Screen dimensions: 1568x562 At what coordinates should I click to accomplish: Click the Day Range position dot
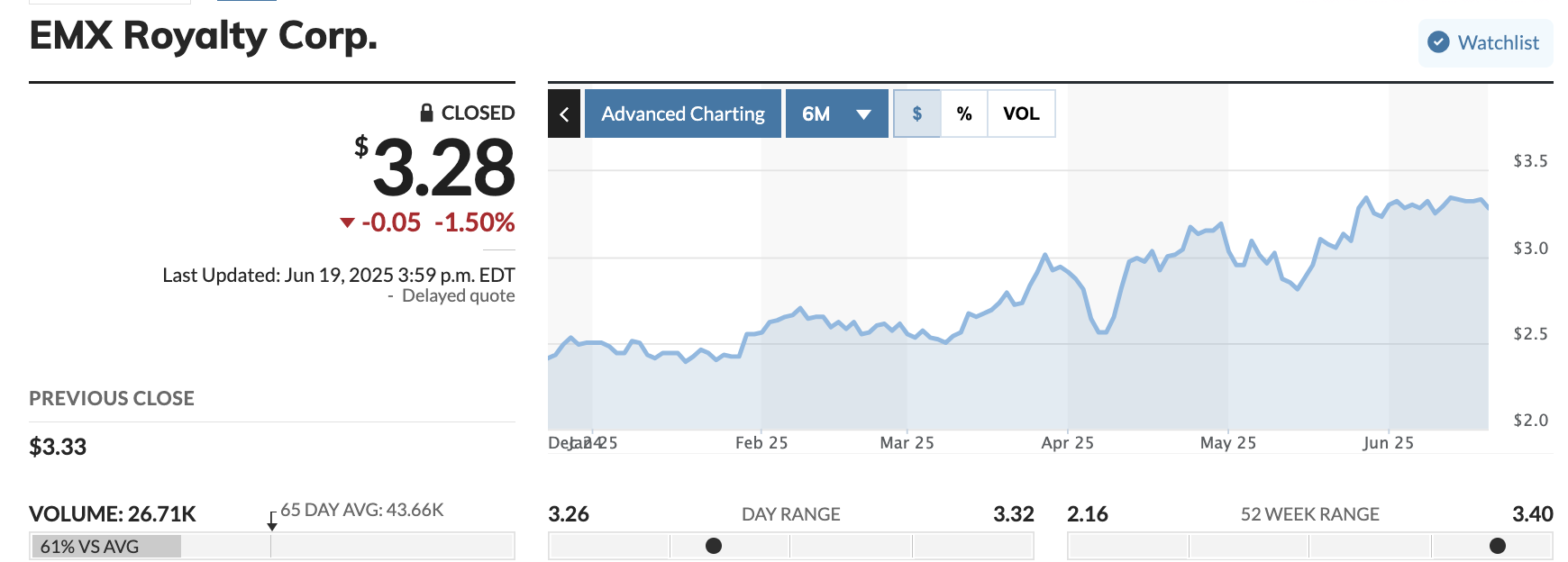(x=714, y=546)
